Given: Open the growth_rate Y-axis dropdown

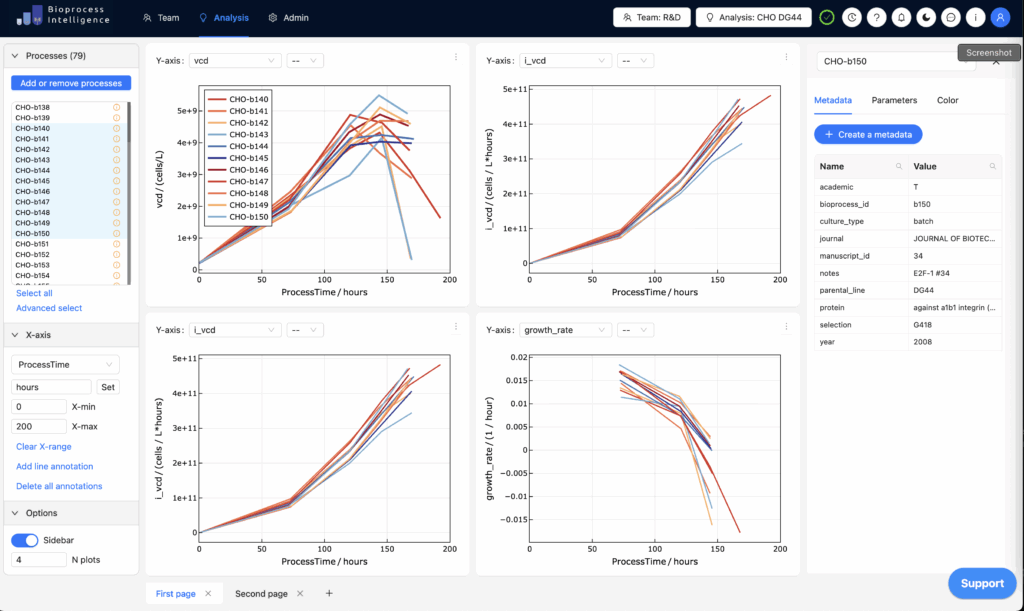Looking at the screenshot, I should 566,330.
